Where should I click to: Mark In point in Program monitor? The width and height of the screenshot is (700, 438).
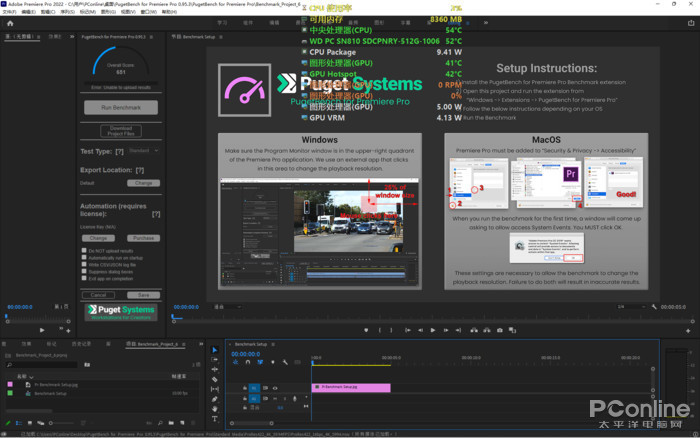click(380, 330)
